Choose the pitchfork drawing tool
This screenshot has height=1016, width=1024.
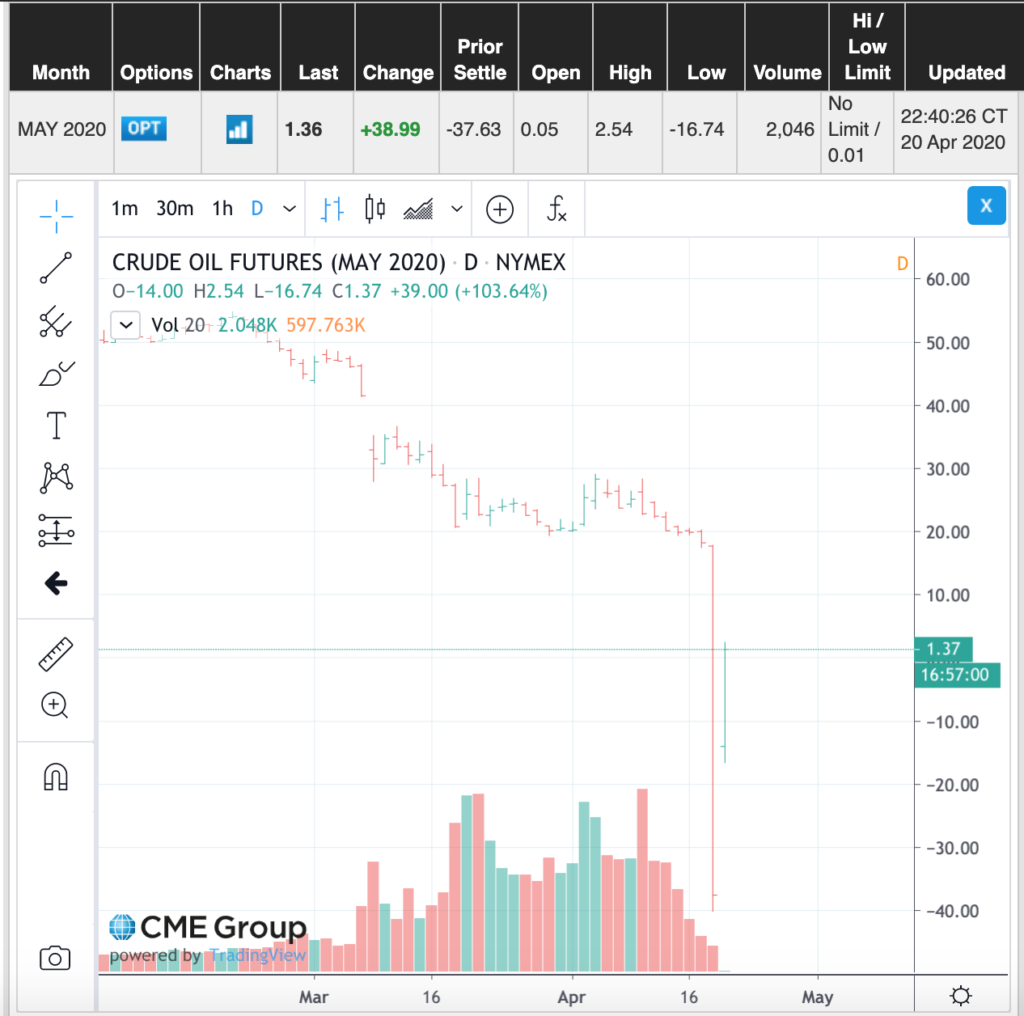[x=56, y=321]
